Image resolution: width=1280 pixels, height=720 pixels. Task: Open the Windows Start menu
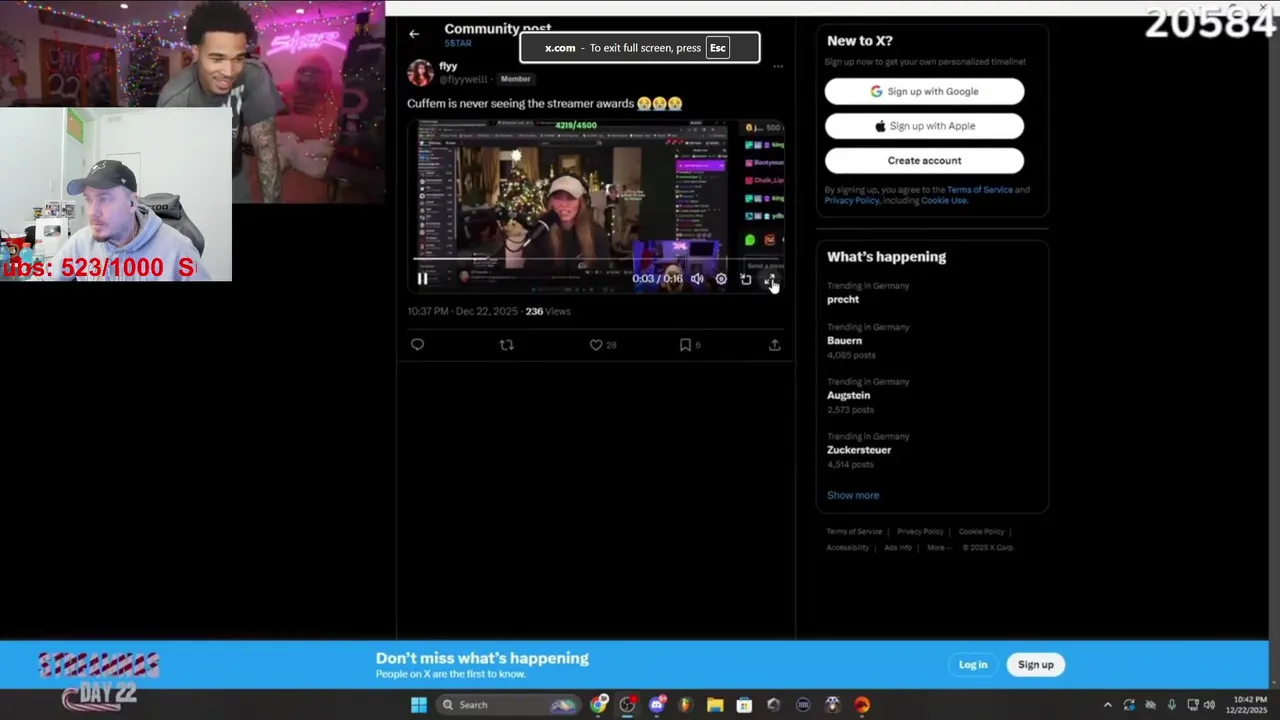(x=419, y=705)
